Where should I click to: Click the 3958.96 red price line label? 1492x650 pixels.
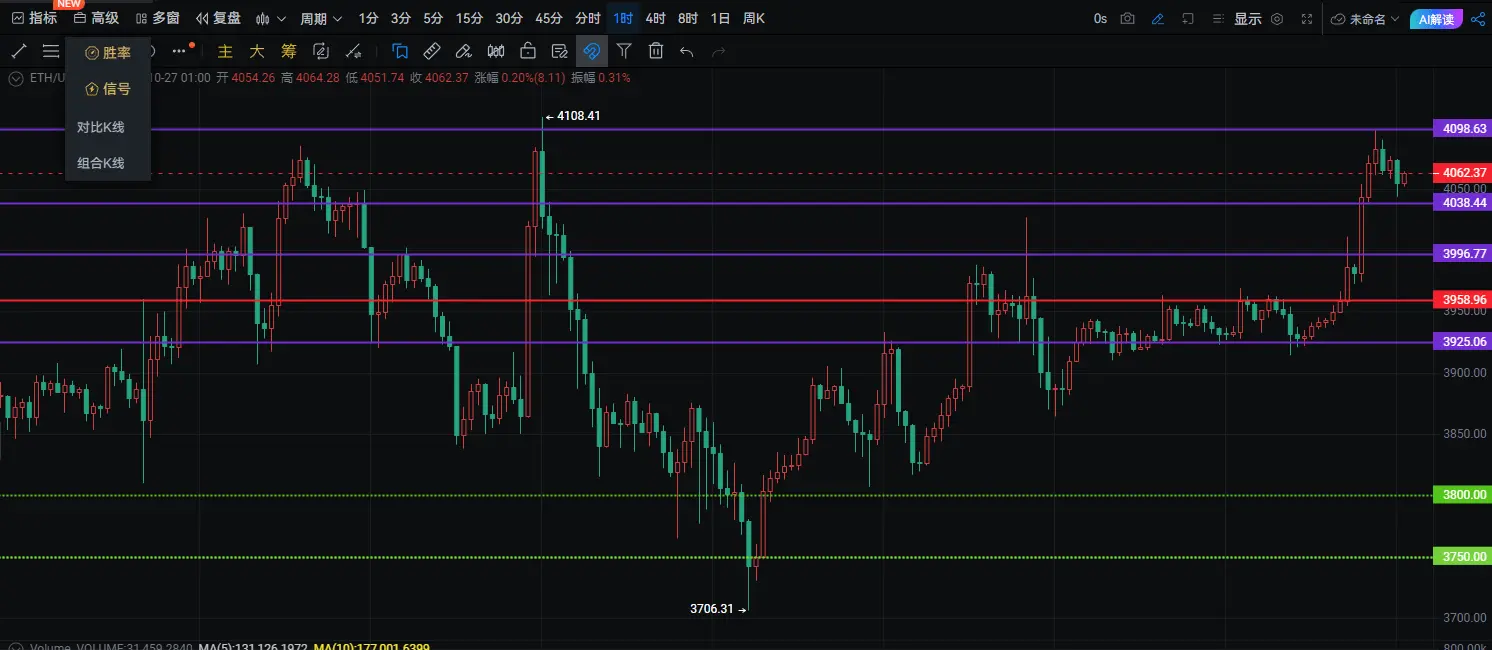click(1461, 300)
